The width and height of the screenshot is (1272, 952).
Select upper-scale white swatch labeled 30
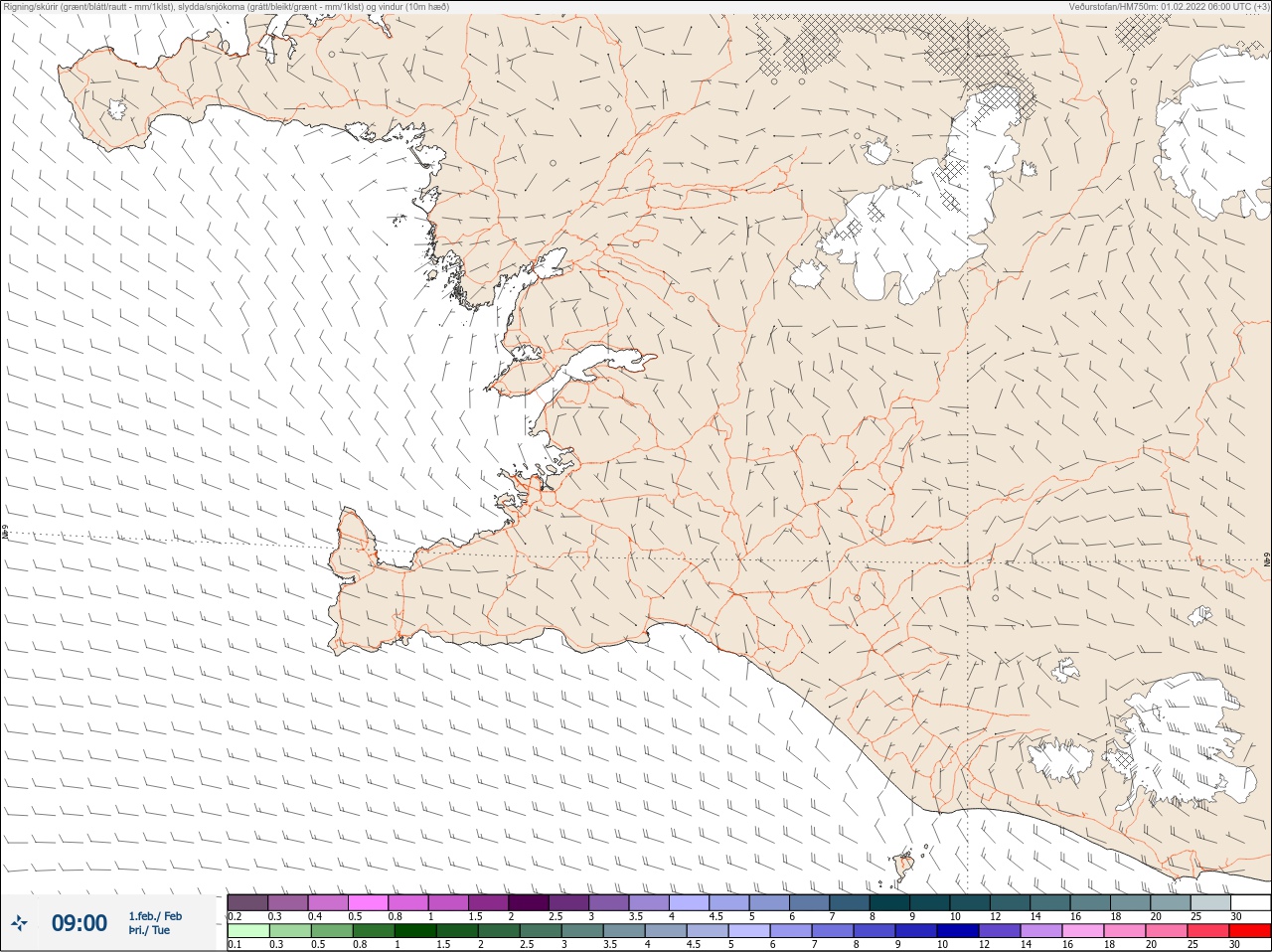tap(1250, 902)
